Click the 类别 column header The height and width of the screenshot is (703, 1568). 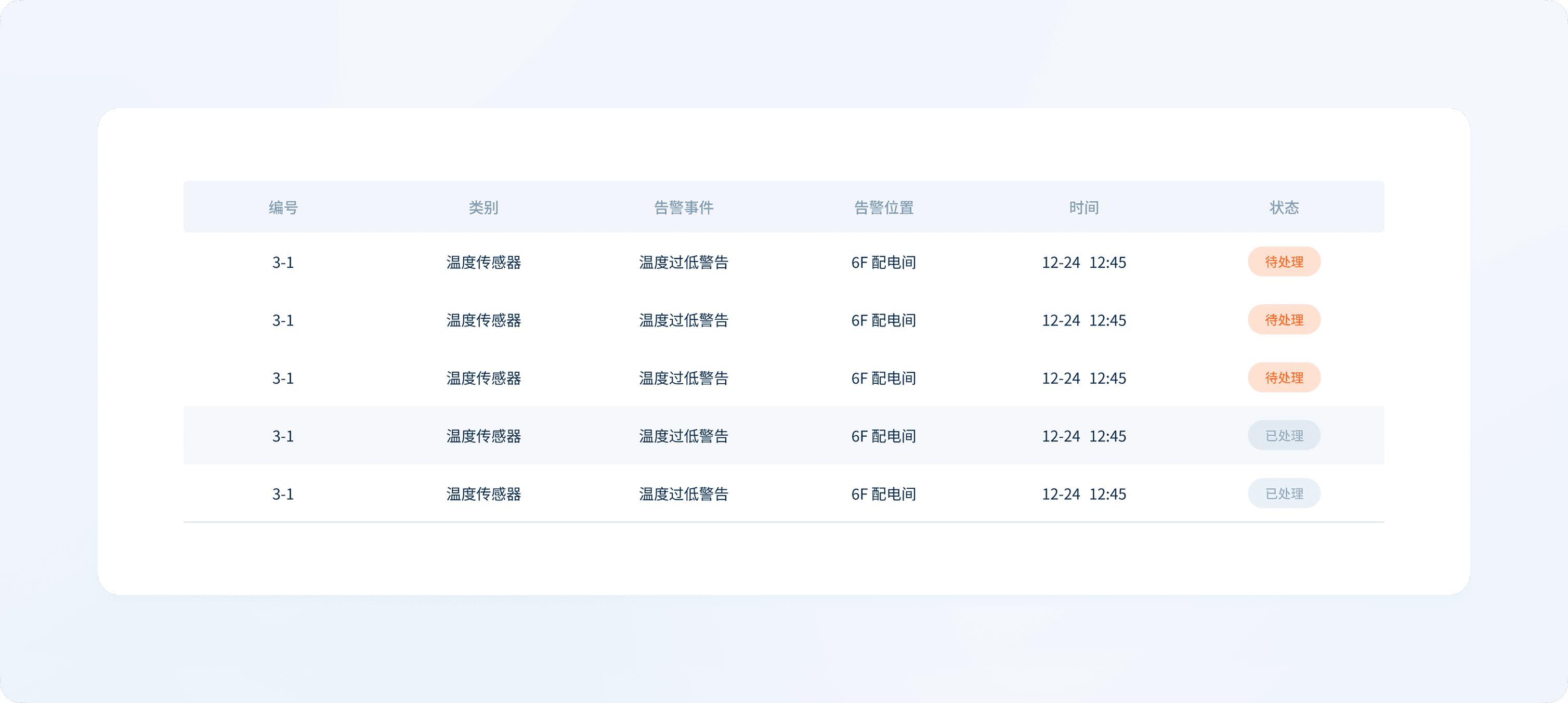tap(484, 207)
